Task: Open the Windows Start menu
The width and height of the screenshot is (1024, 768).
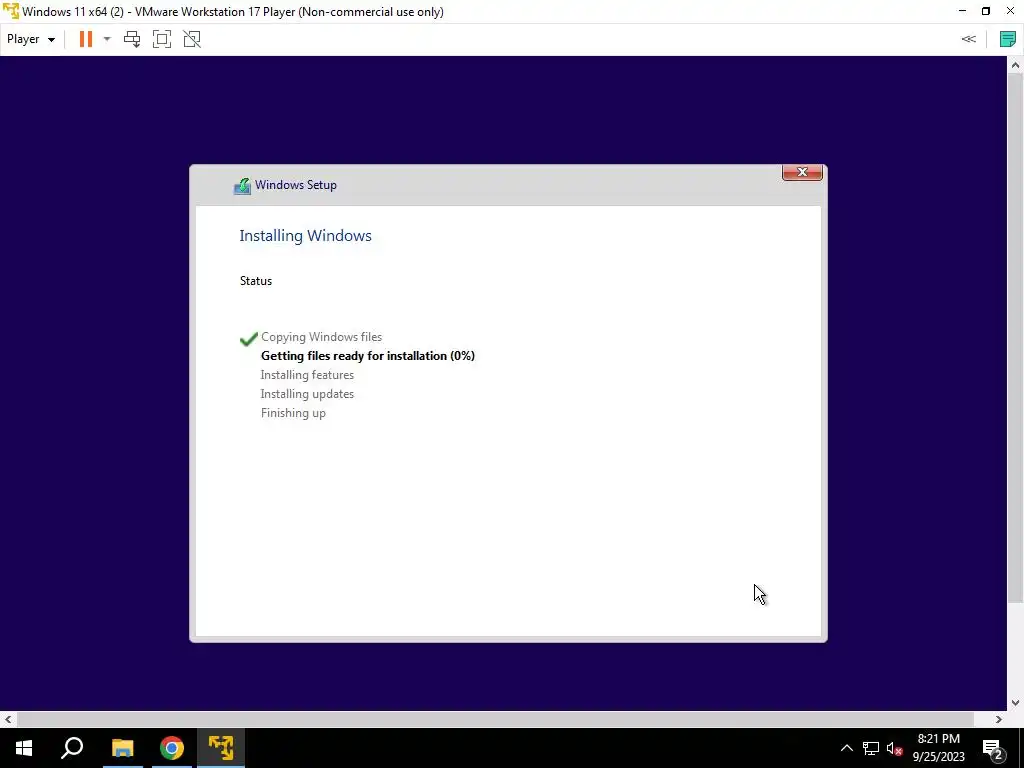Action: pyautogui.click(x=24, y=748)
